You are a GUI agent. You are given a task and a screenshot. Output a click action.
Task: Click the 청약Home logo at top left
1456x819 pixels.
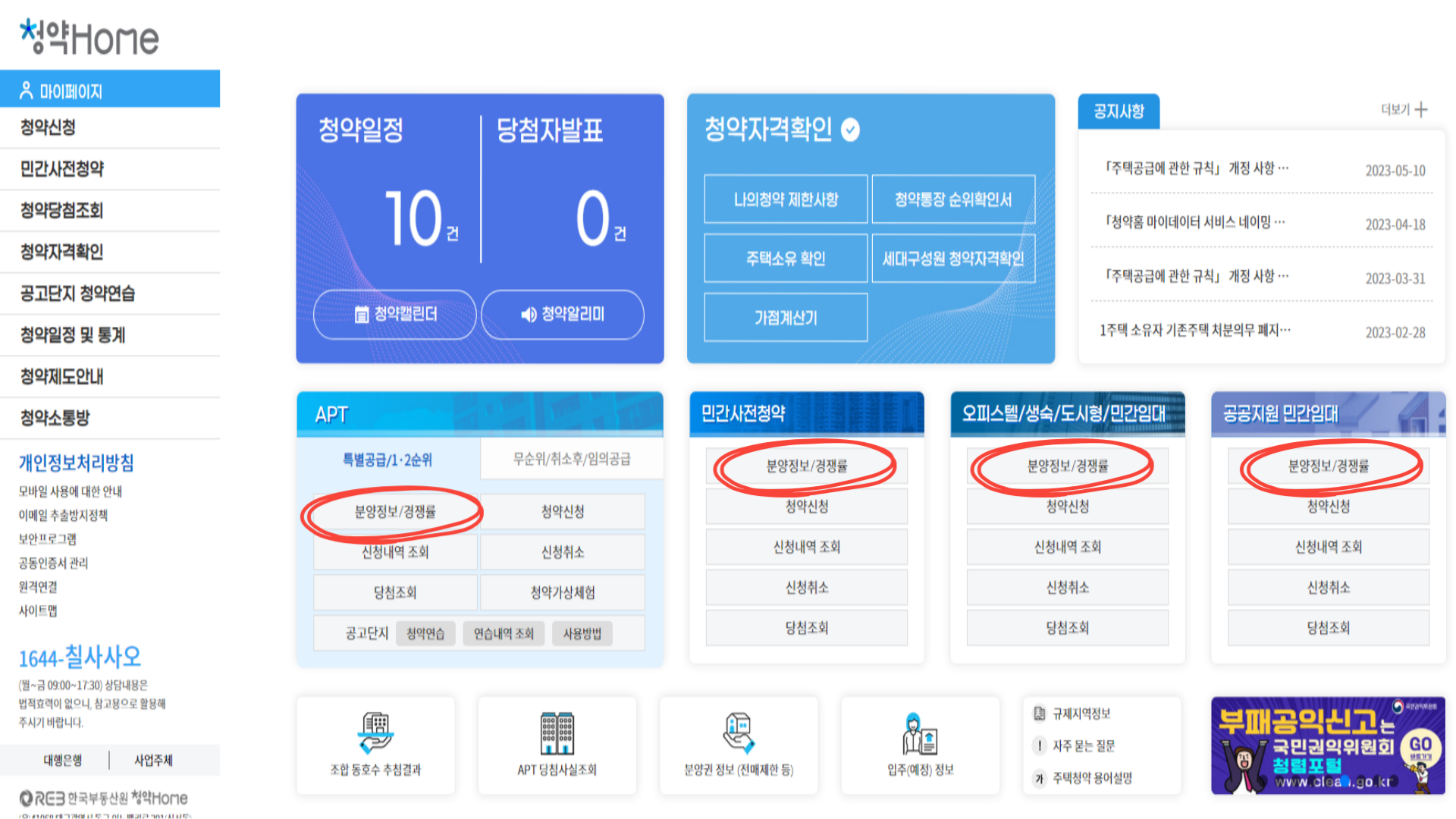[87, 36]
